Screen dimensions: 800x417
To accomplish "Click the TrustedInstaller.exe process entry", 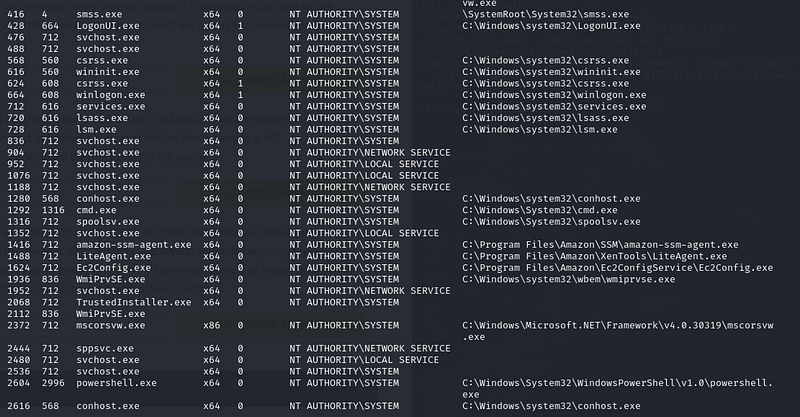I will (134, 302).
